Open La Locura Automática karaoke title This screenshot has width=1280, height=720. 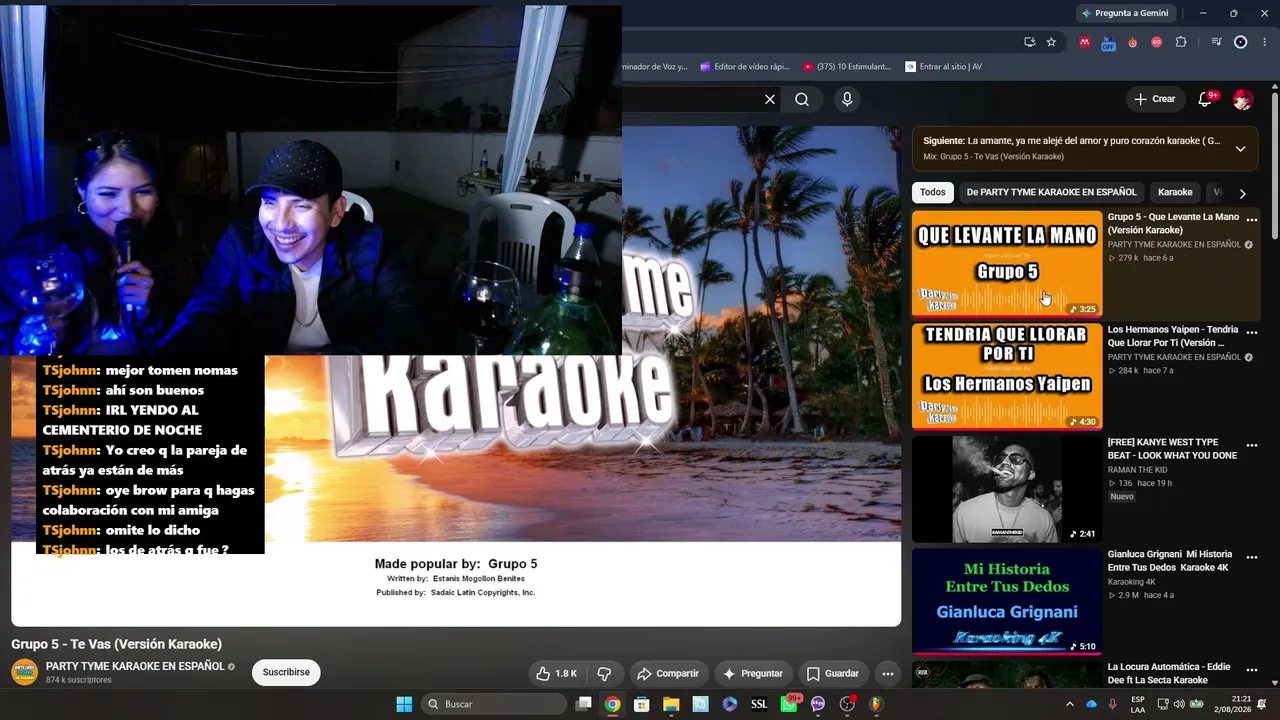(x=1169, y=673)
